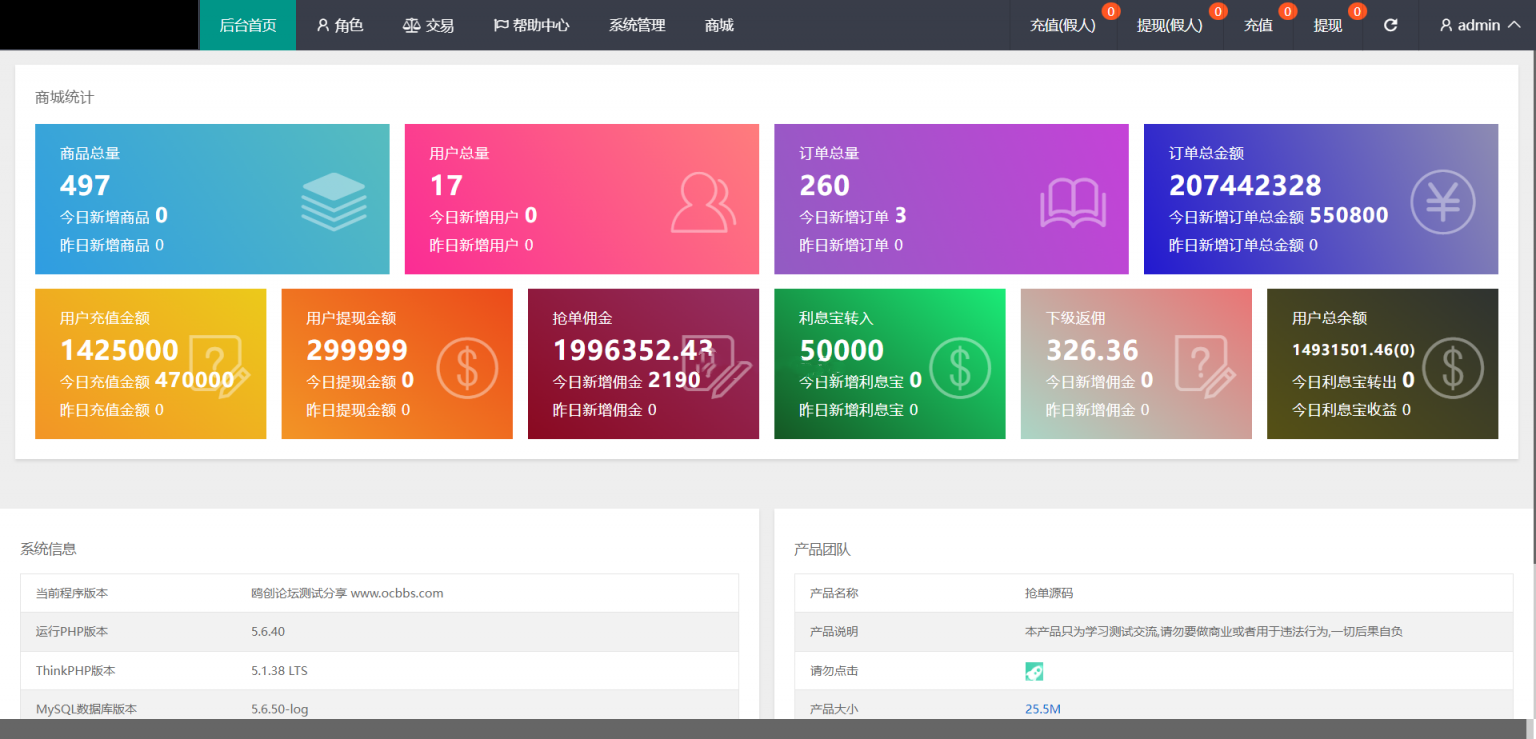This screenshot has height=739, width=1536.
Task: Click the edit note icon on 用户充值金额 card
Action: point(218,366)
